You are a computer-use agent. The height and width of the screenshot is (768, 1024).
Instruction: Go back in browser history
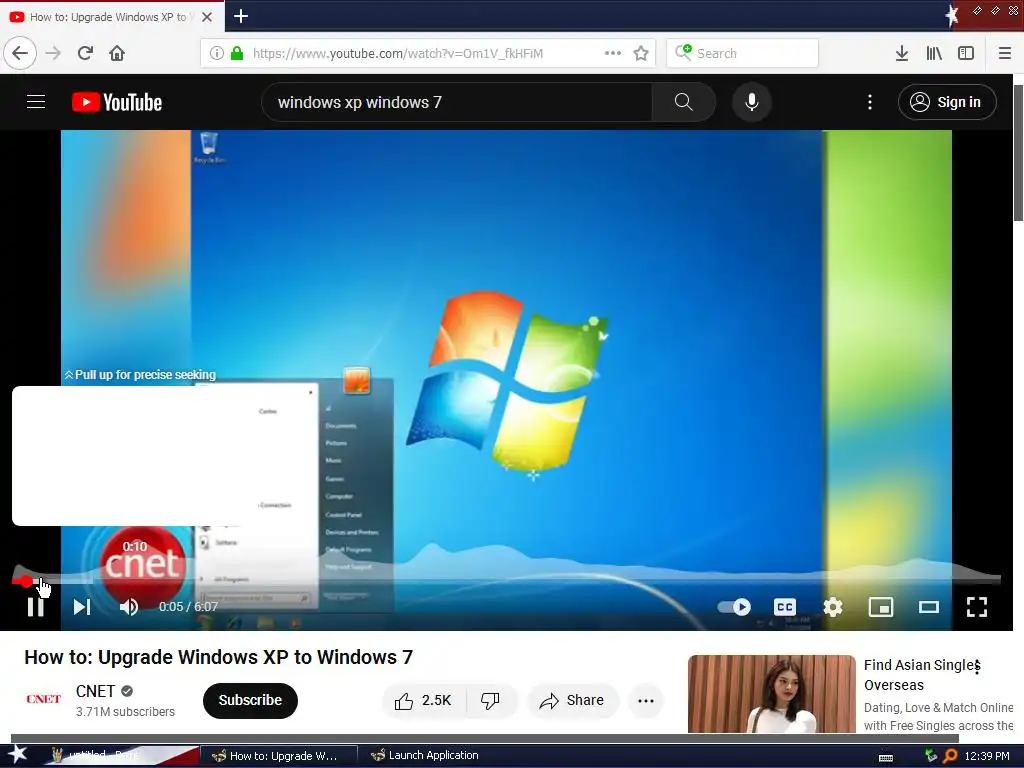[x=20, y=53]
